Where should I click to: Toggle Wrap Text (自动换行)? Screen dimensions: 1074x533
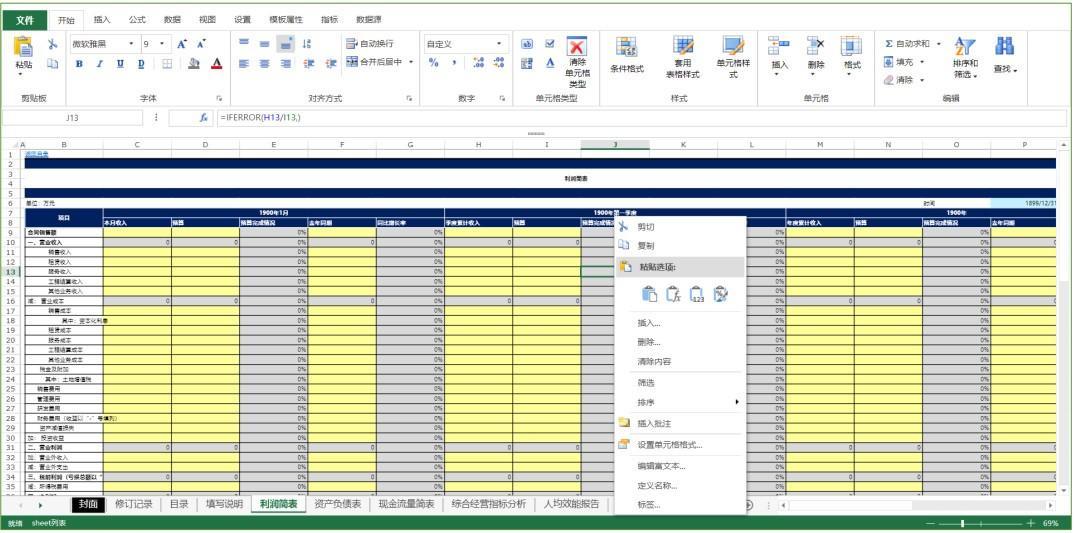pyautogui.click(x=370, y=43)
